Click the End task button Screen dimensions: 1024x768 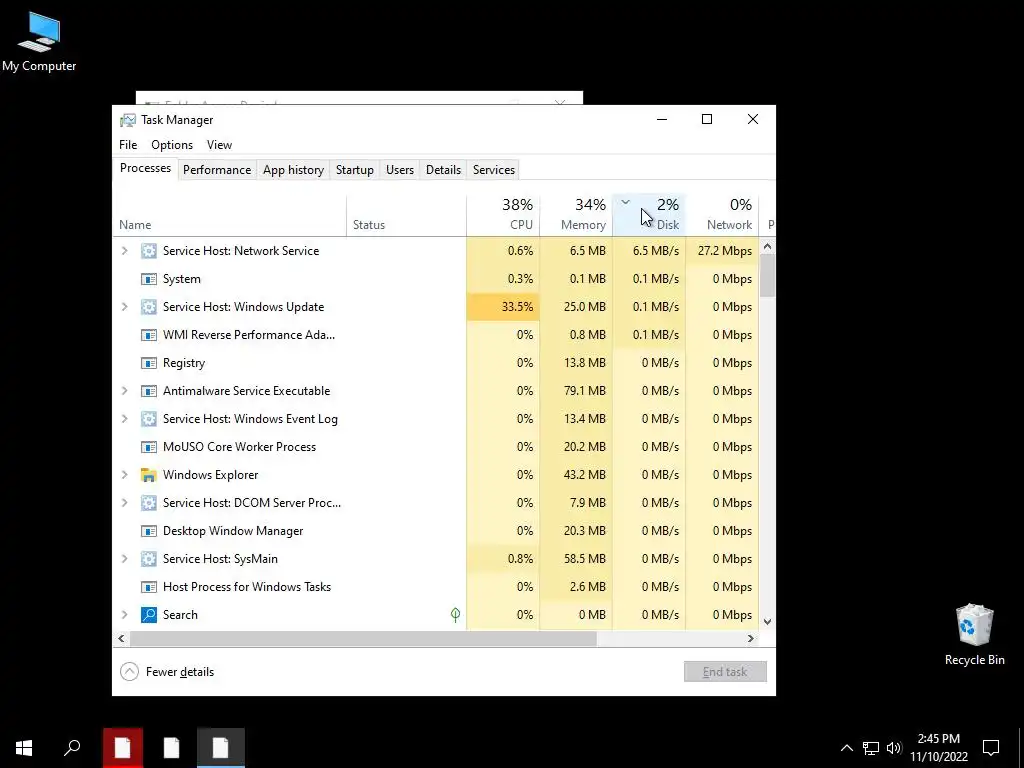point(725,672)
